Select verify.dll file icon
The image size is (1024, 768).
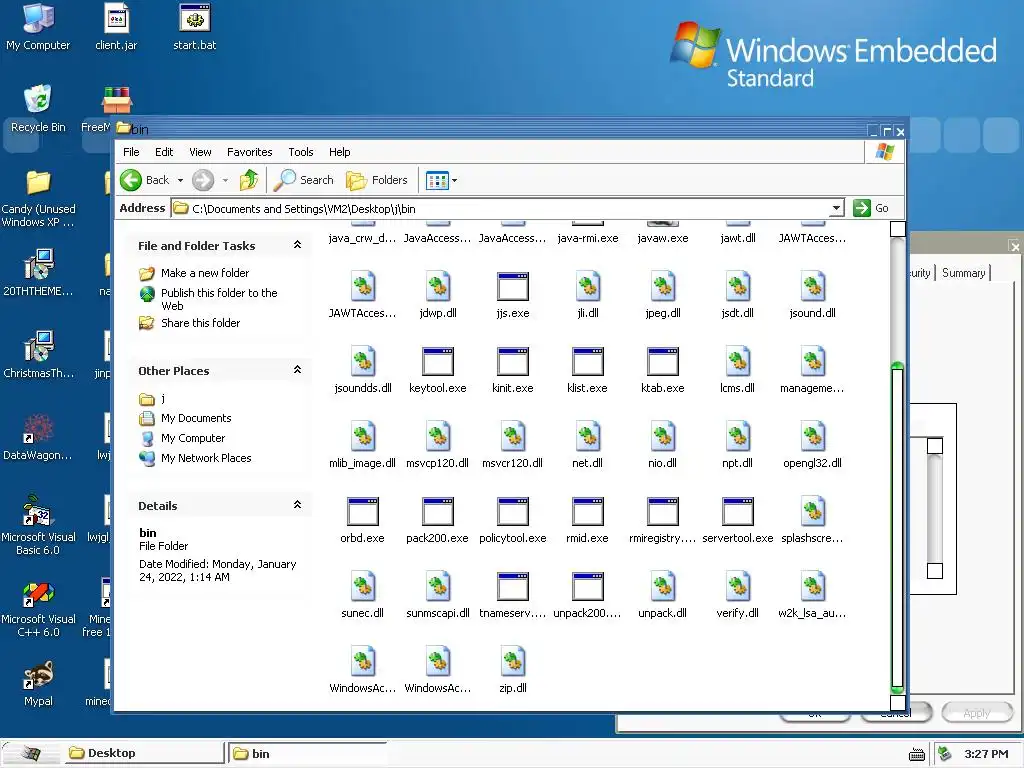pyautogui.click(x=737, y=586)
